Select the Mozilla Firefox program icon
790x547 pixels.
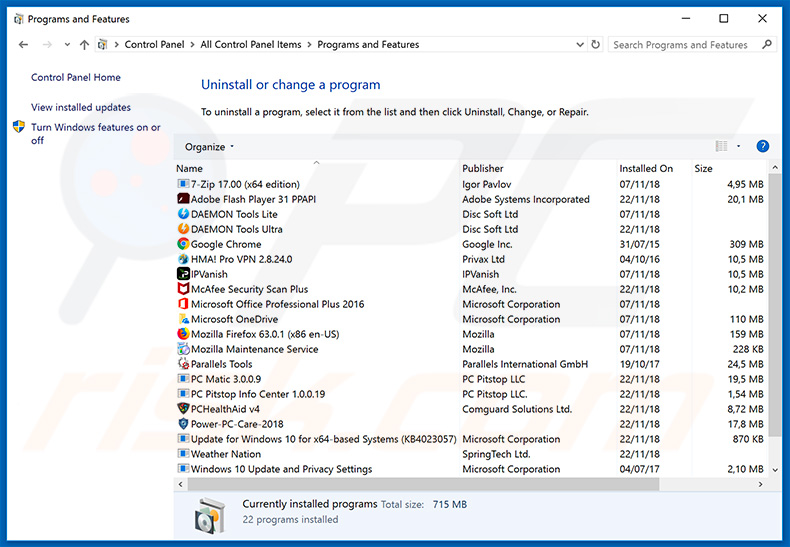tap(183, 334)
